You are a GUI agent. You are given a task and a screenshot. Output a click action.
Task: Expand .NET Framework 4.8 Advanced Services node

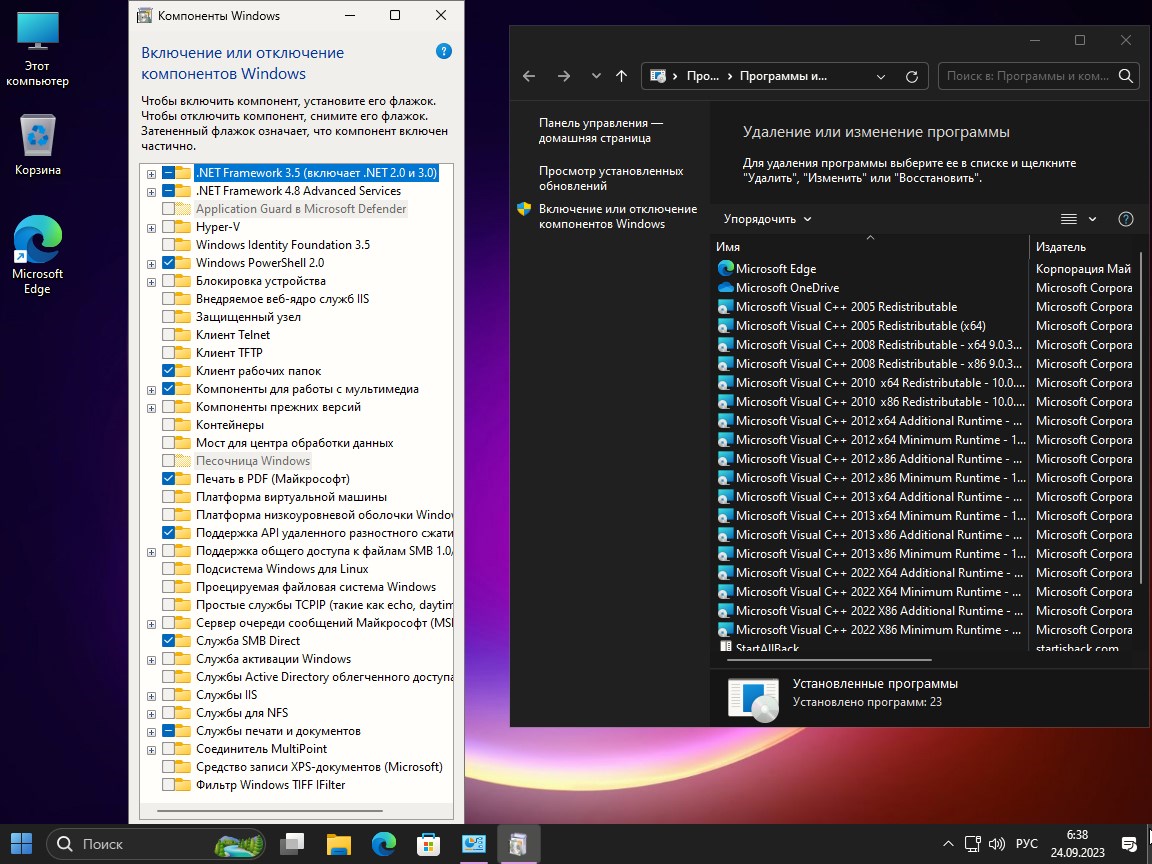151,192
